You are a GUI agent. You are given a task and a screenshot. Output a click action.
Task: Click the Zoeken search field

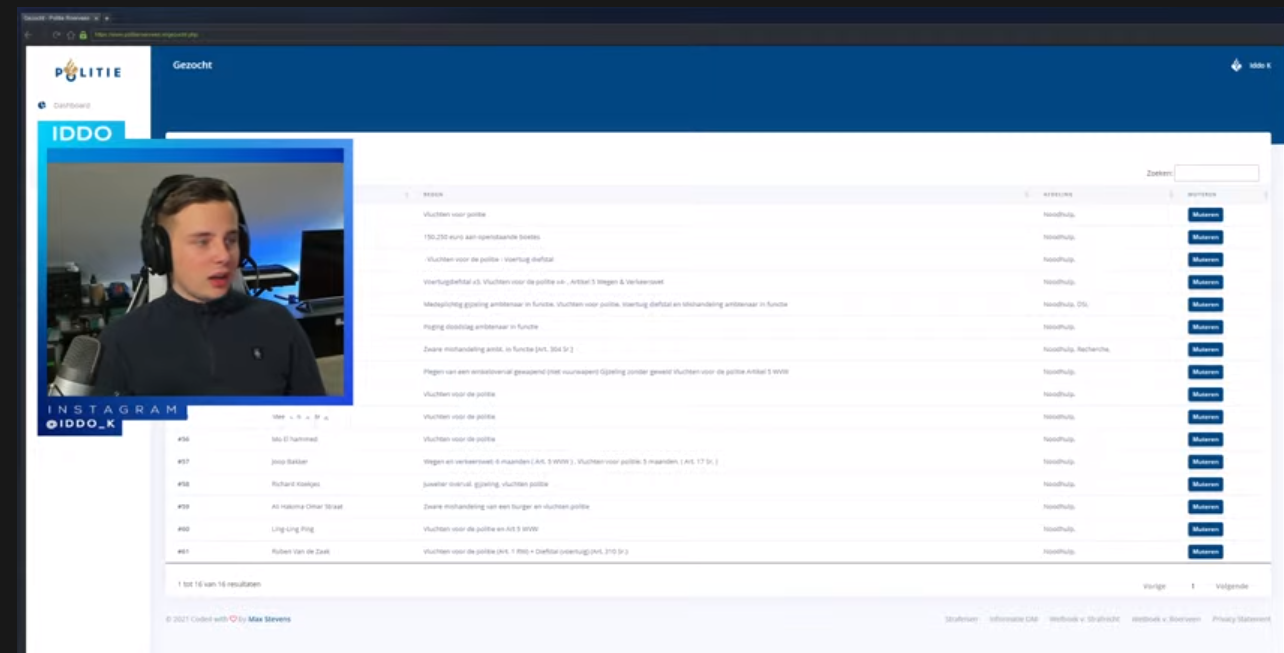coord(1216,173)
